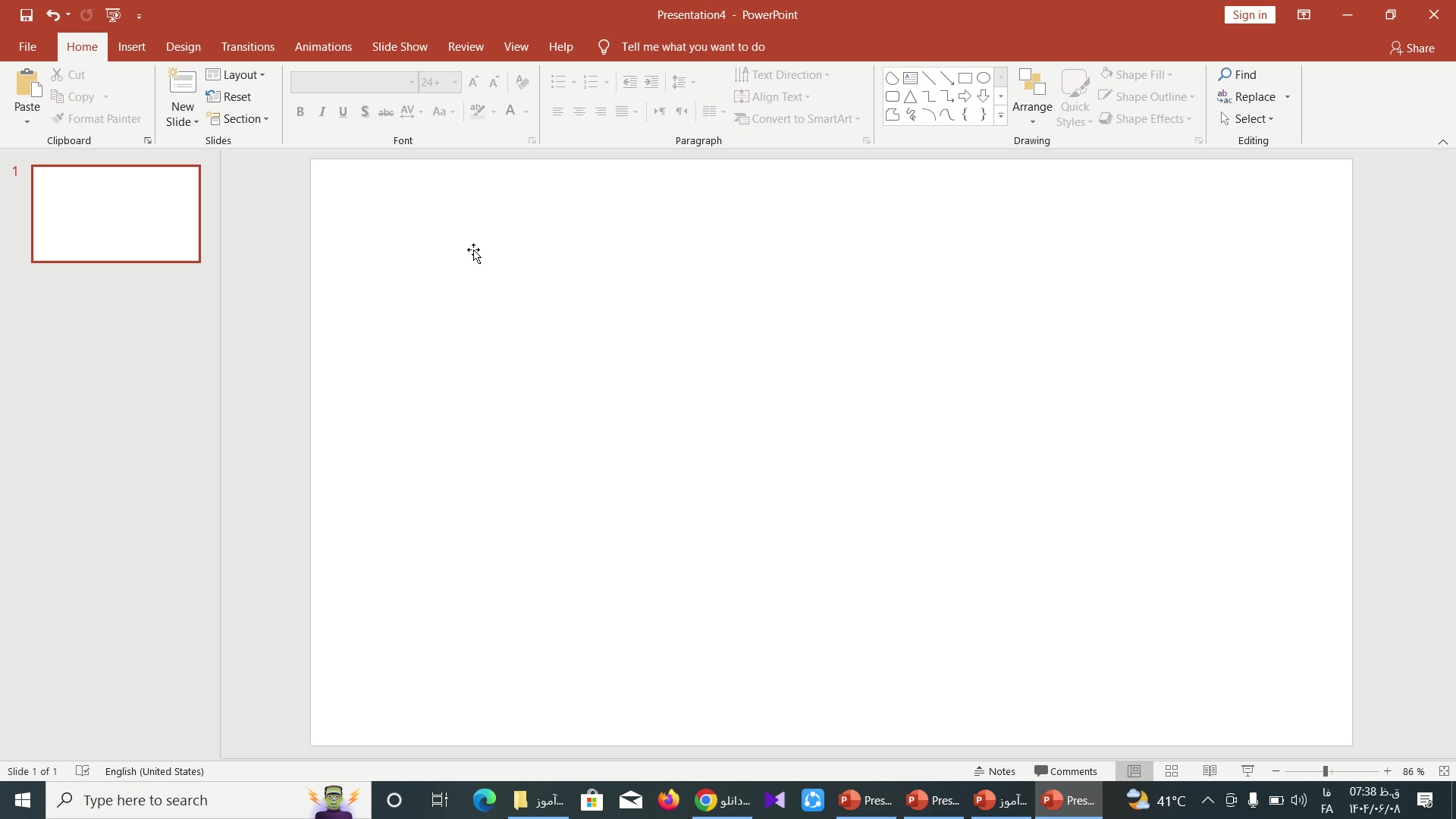Viewport: 1456px width, 819px height.
Task: Click the Share button
Action: [1412, 48]
